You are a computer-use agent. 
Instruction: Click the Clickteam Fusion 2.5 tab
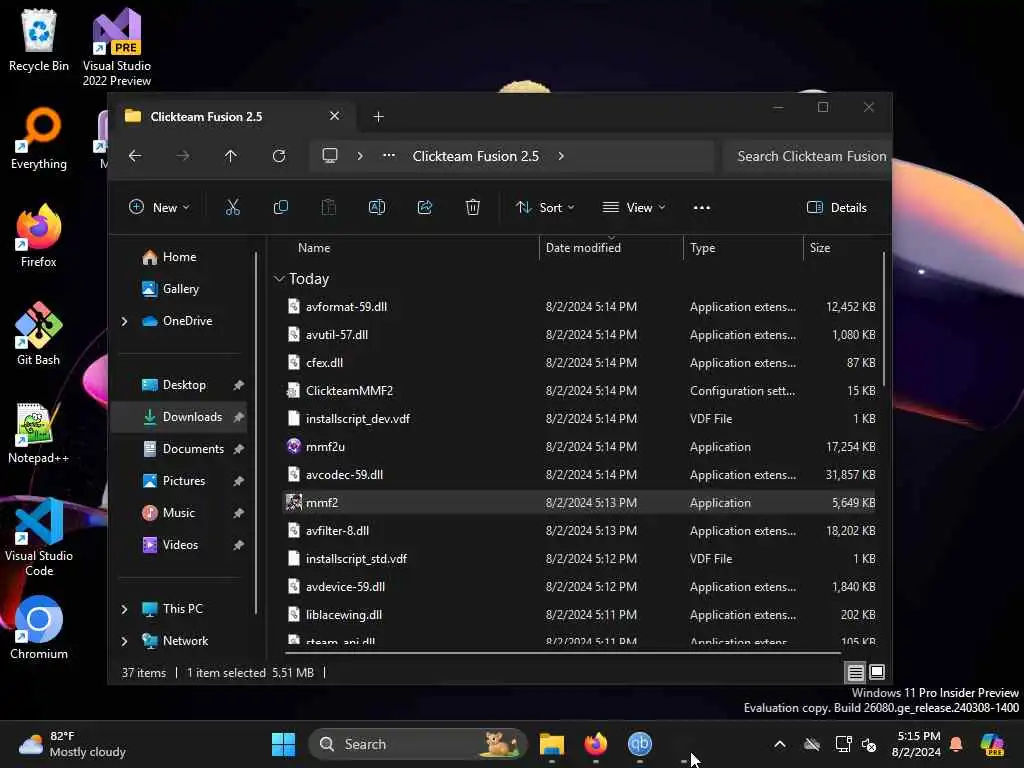click(232, 116)
